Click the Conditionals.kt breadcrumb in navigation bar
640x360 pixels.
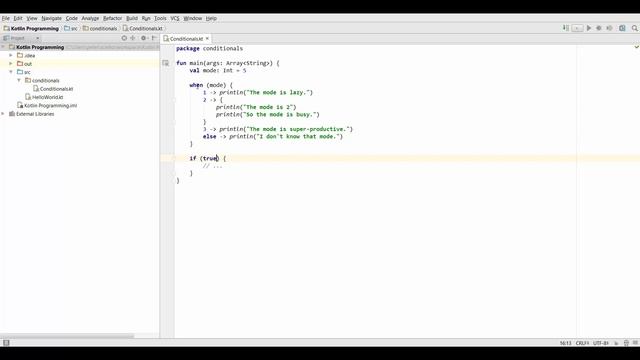[x=143, y=29]
